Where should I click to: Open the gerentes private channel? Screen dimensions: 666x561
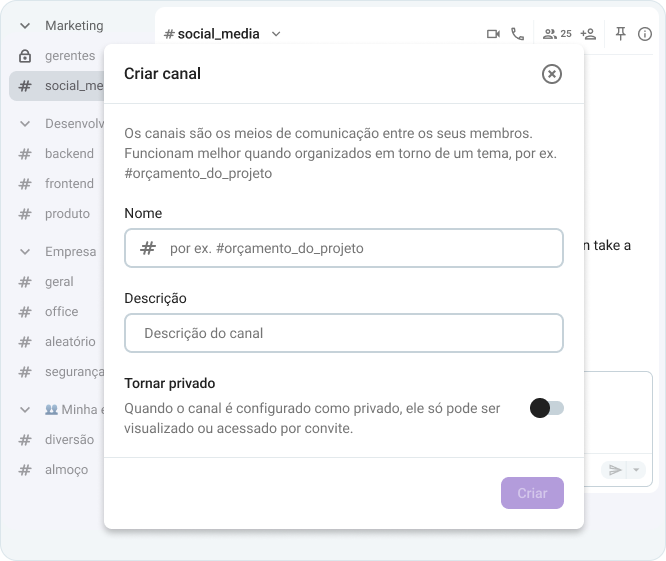[69, 56]
